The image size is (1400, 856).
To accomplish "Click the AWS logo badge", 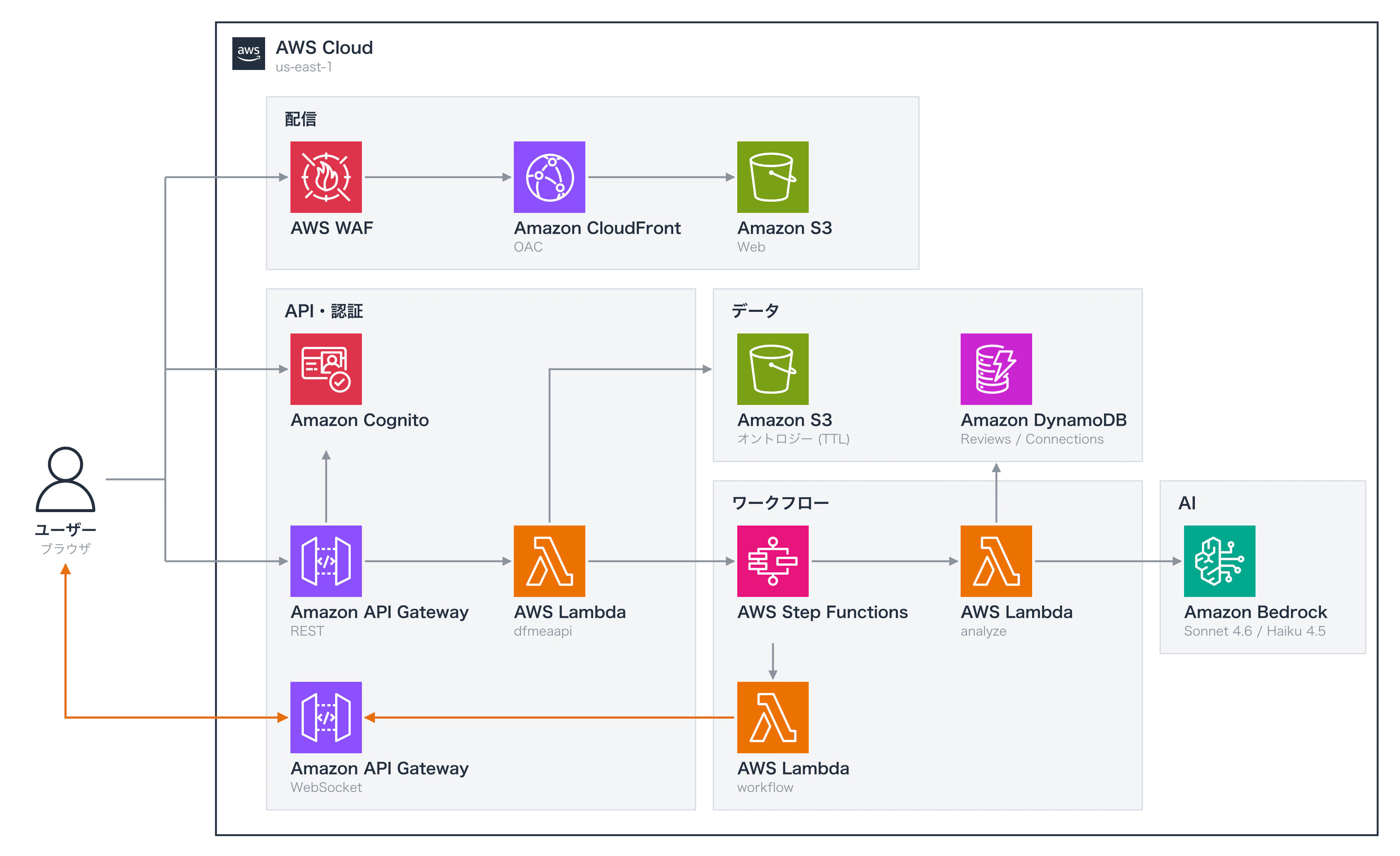I will click(x=248, y=53).
